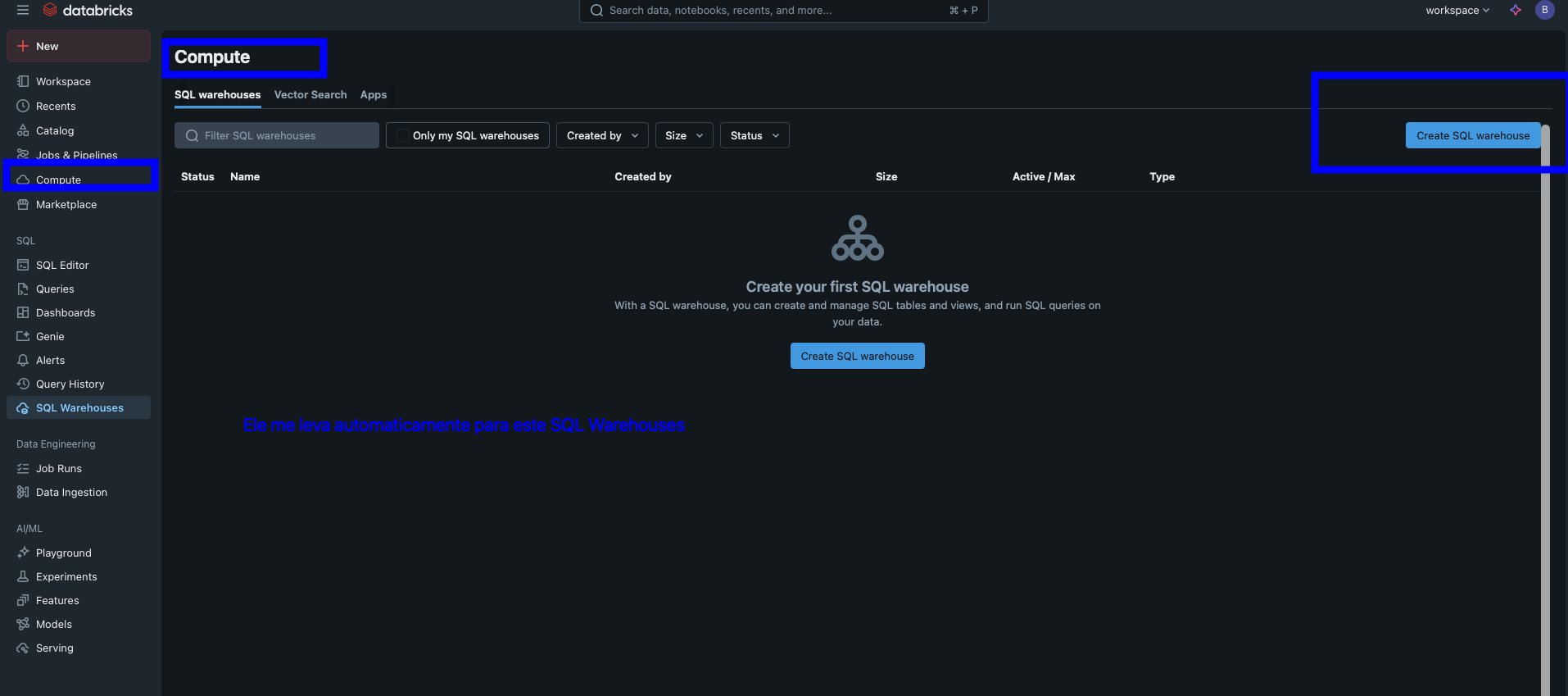This screenshot has height=696, width=1568.
Task: Click the Type column header
Action: [x=1162, y=176]
